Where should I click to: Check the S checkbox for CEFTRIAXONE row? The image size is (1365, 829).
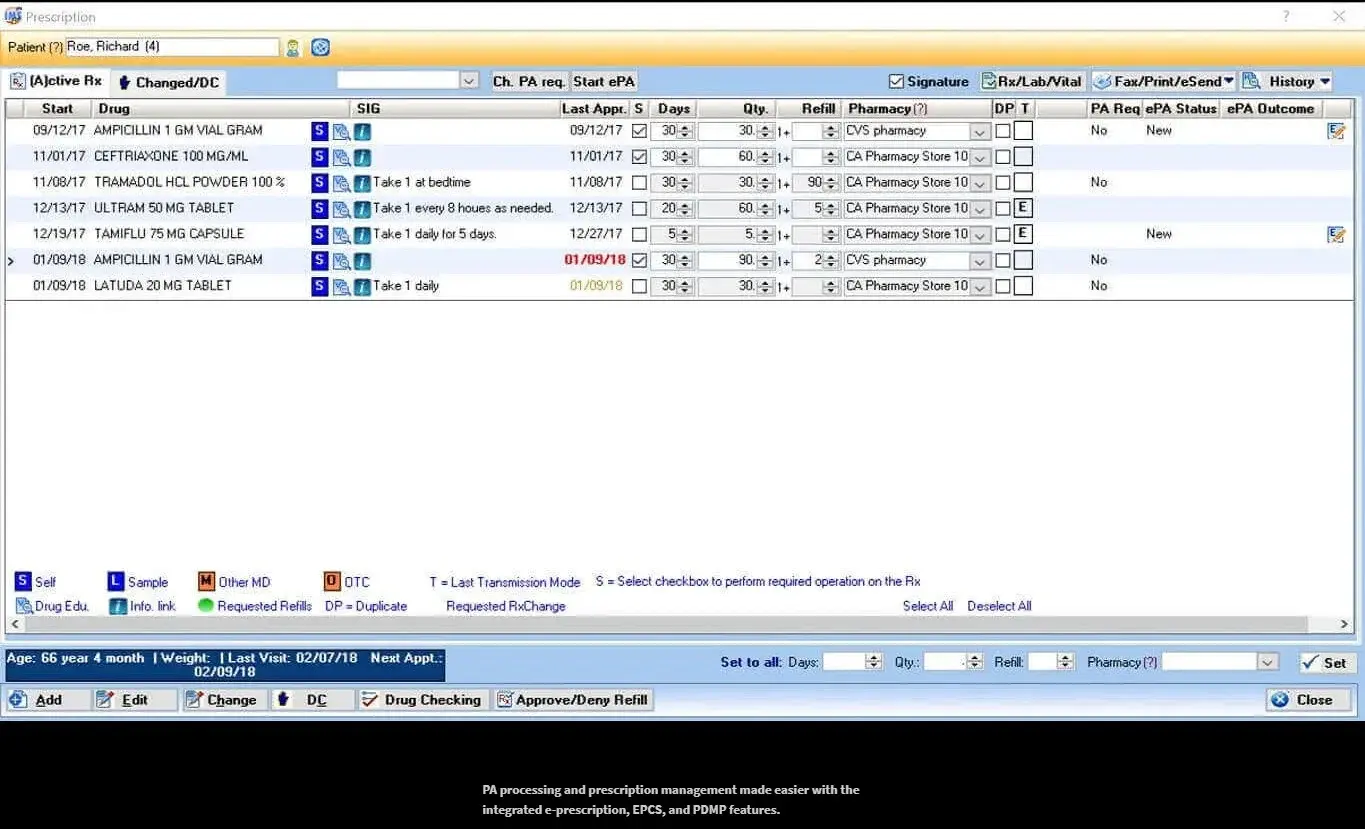(x=637, y=156)
